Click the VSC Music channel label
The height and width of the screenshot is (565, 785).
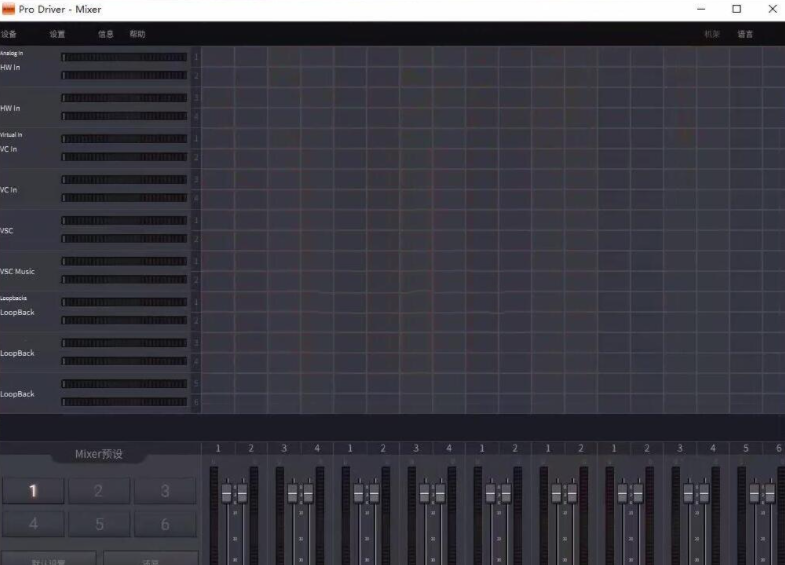tap(17, 271)
